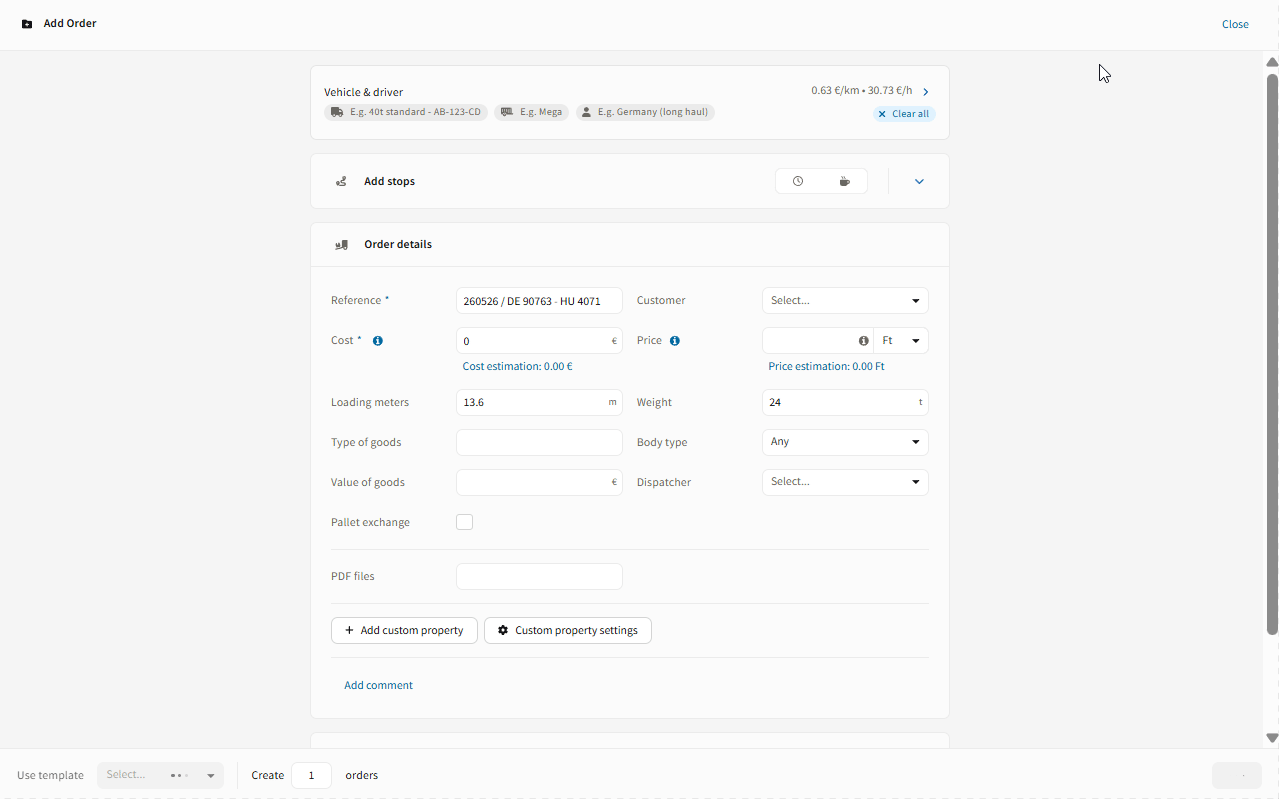The height and width of the screenshot is (799, 1279).
Task: Toggle the coffee break option in Add stops
Action: (x=845, y=181)
